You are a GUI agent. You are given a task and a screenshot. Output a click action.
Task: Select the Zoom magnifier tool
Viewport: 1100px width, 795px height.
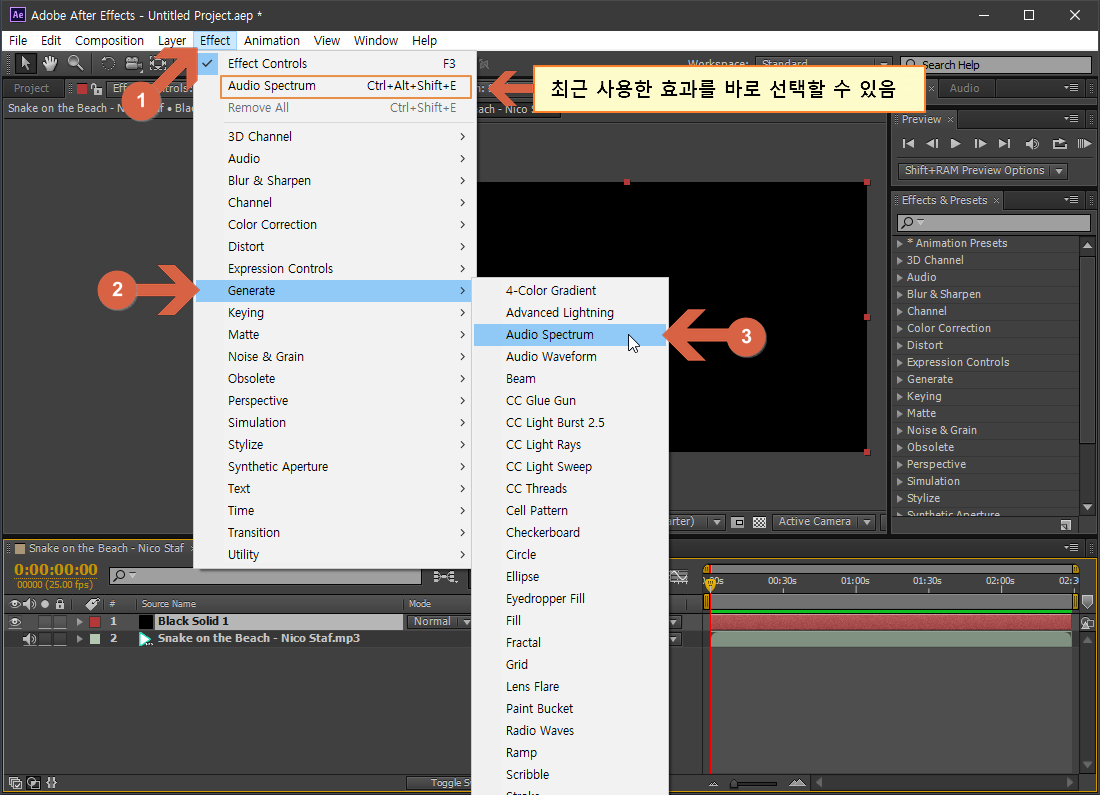point(75,63)
